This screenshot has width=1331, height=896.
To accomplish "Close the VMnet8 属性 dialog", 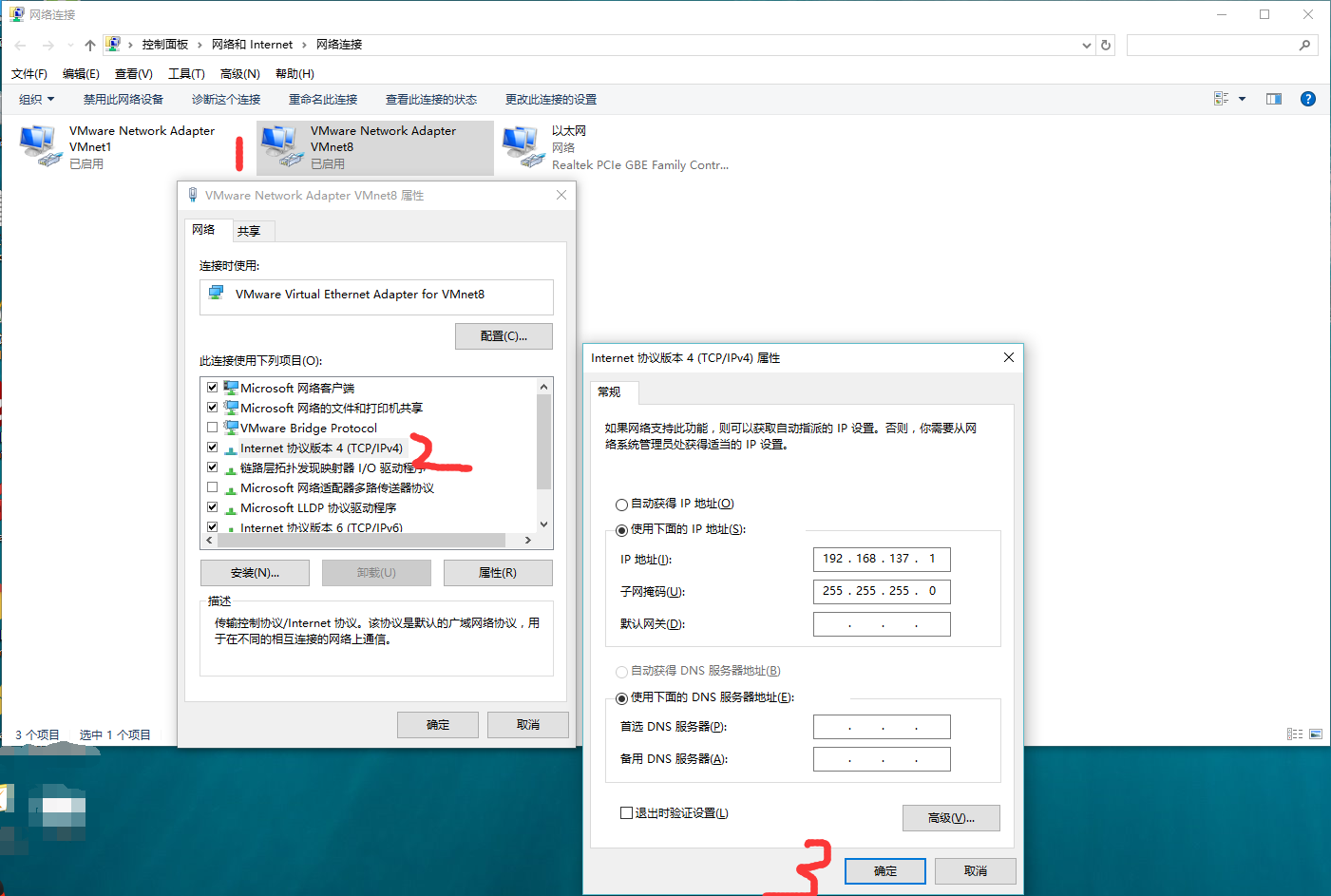I will point(561,195).
